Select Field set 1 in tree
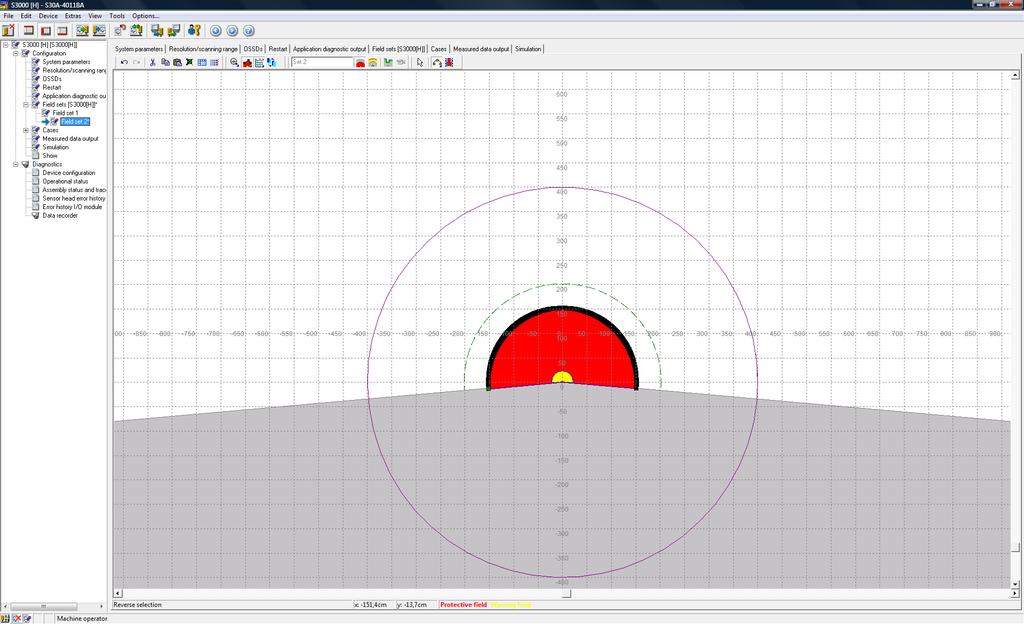This screenshot has height=624, width=1024. tap(65, 113)
